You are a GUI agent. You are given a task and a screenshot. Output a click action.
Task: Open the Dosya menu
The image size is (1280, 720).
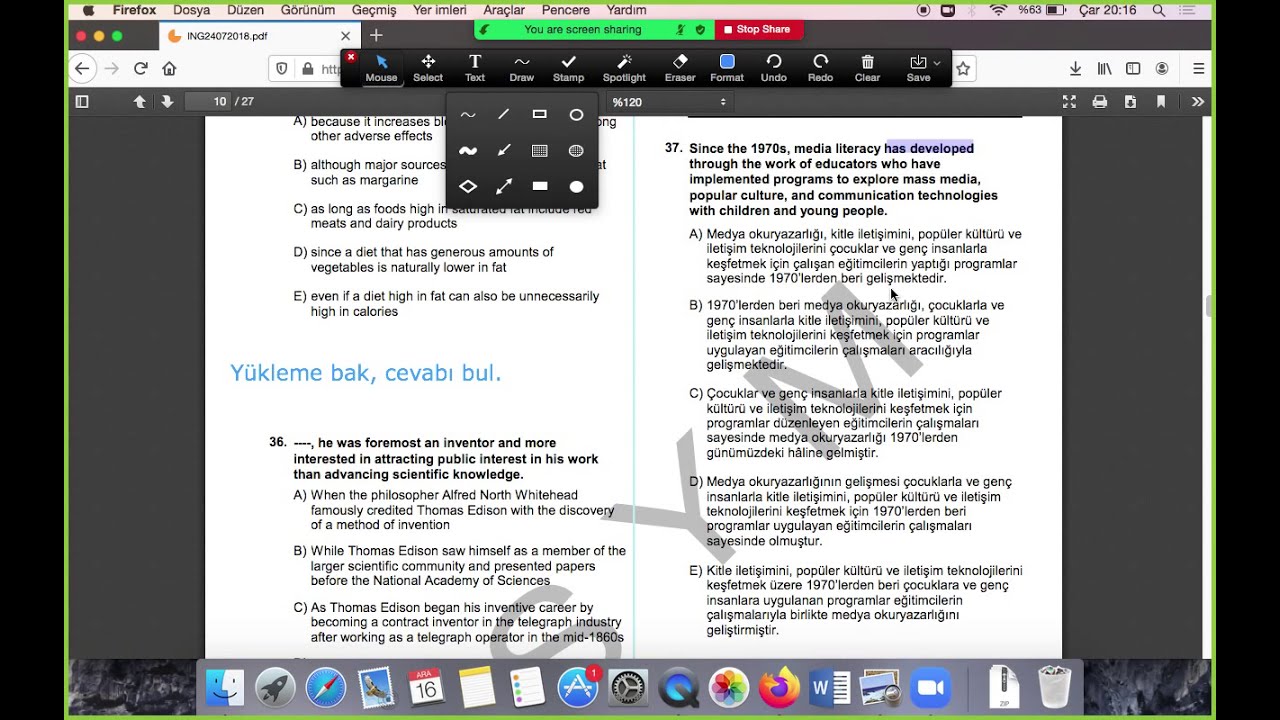click(x=192, y=10)
